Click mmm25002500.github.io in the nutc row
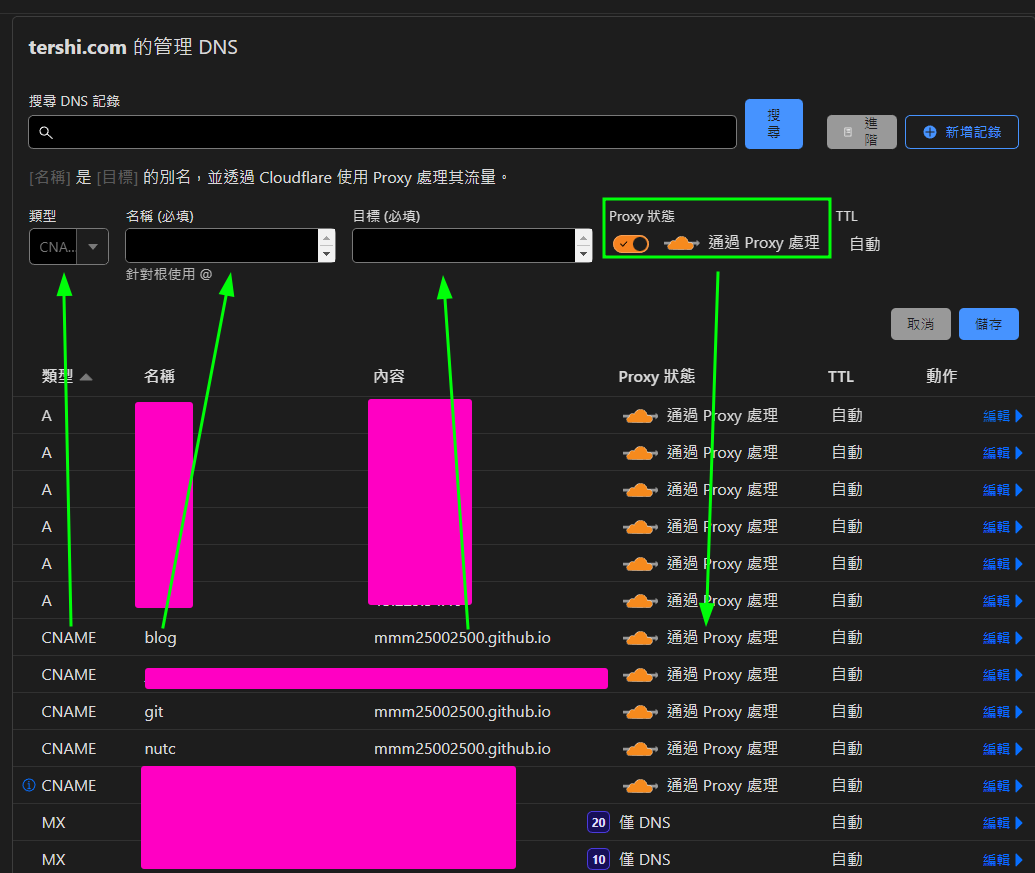 [462, 749]
